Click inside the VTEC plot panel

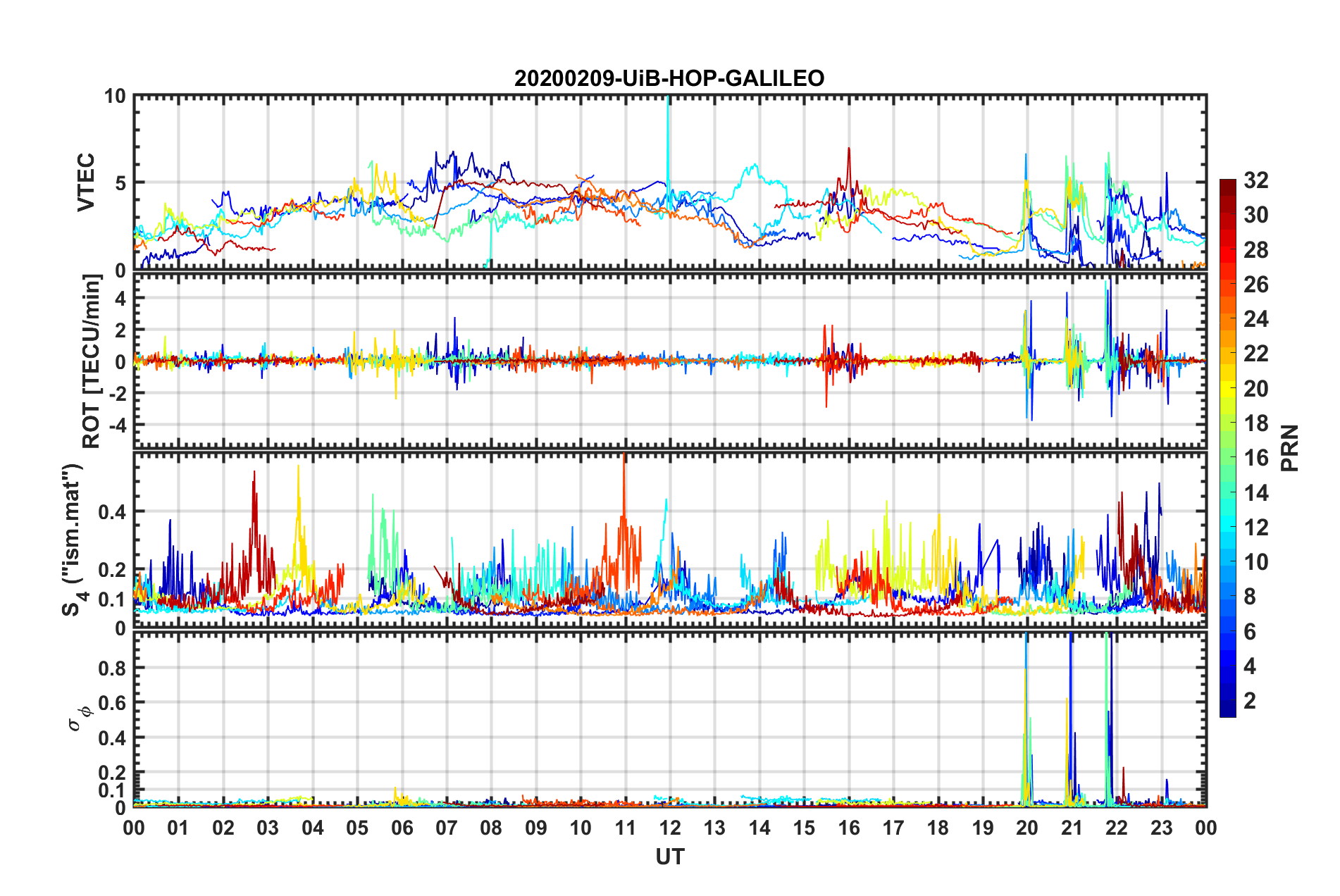click(x=670, y=182)
